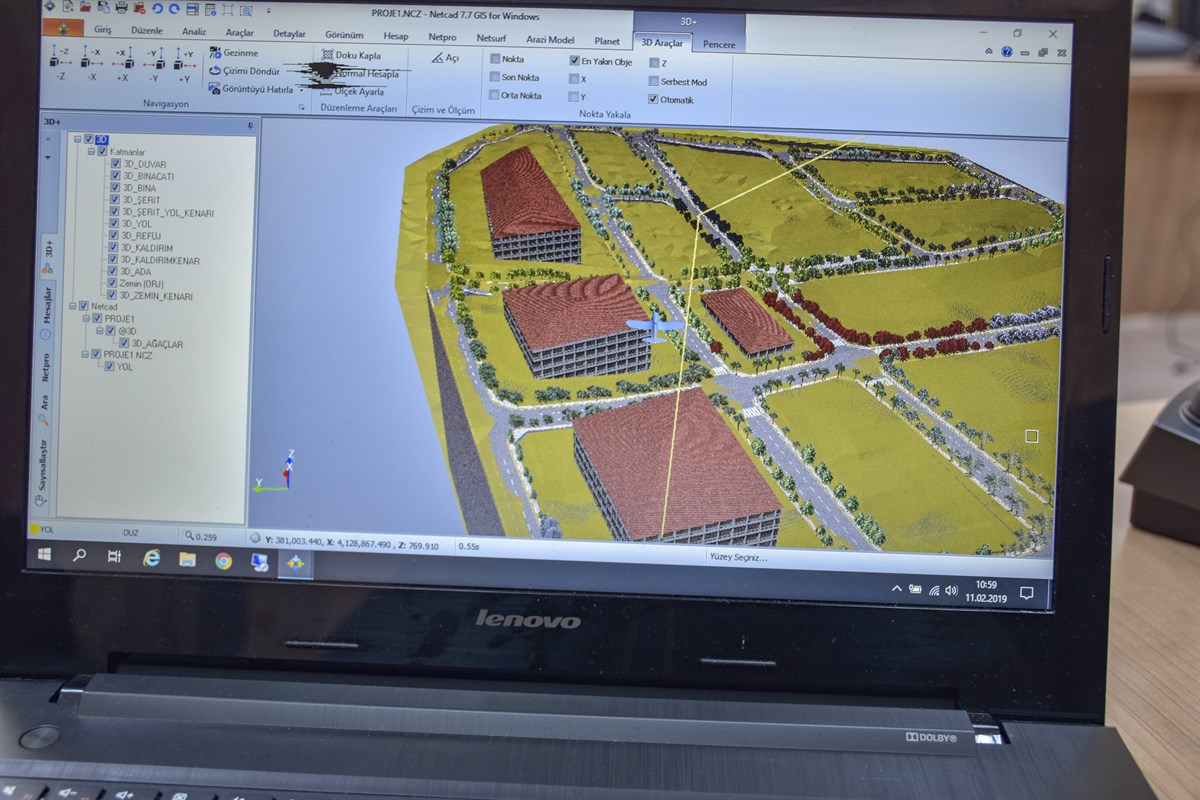Viewport: 1200px width, 800px height.
Task: Click Görüntüyü Hatırla view recall tool
Action: (x=250, y=88)
